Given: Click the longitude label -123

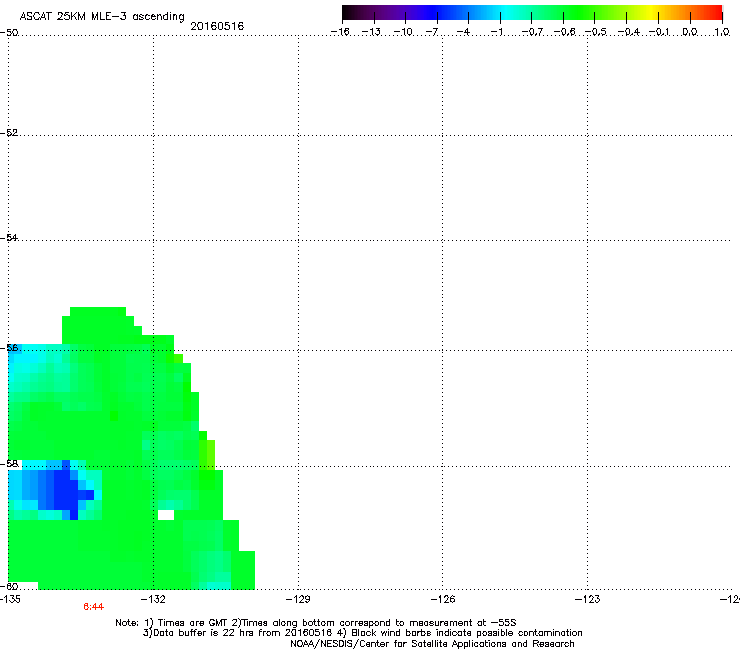Looking at the screenshot, I should click(588, 599).
